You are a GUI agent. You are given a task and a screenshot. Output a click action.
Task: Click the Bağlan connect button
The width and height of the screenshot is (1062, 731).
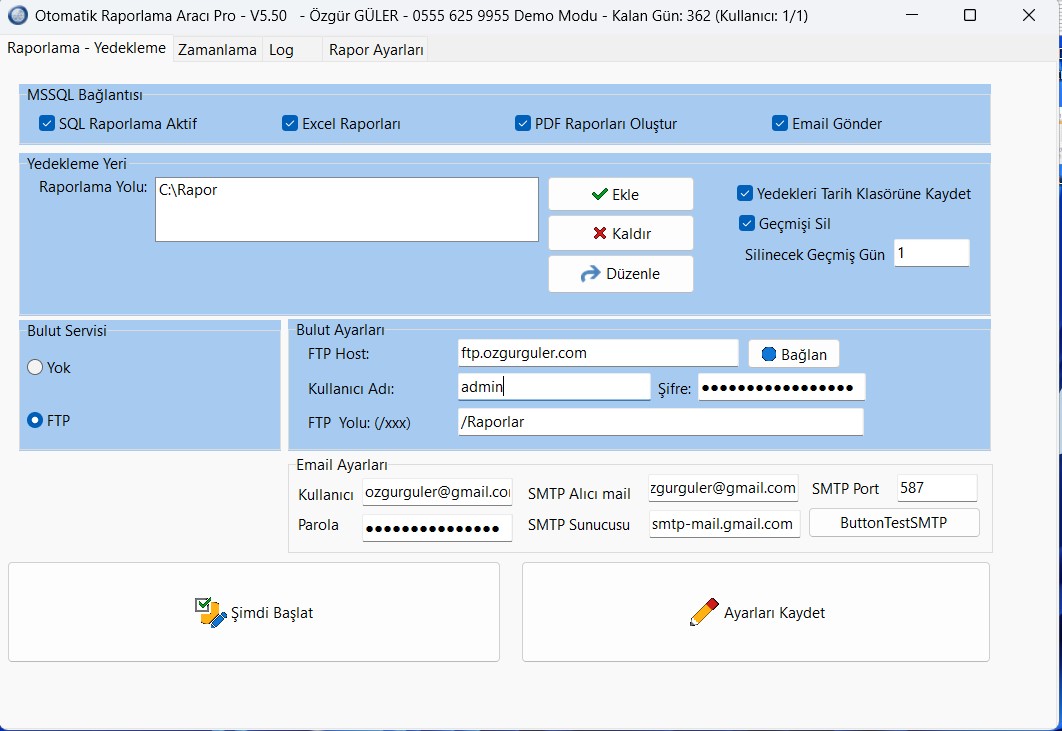(794, 354)
